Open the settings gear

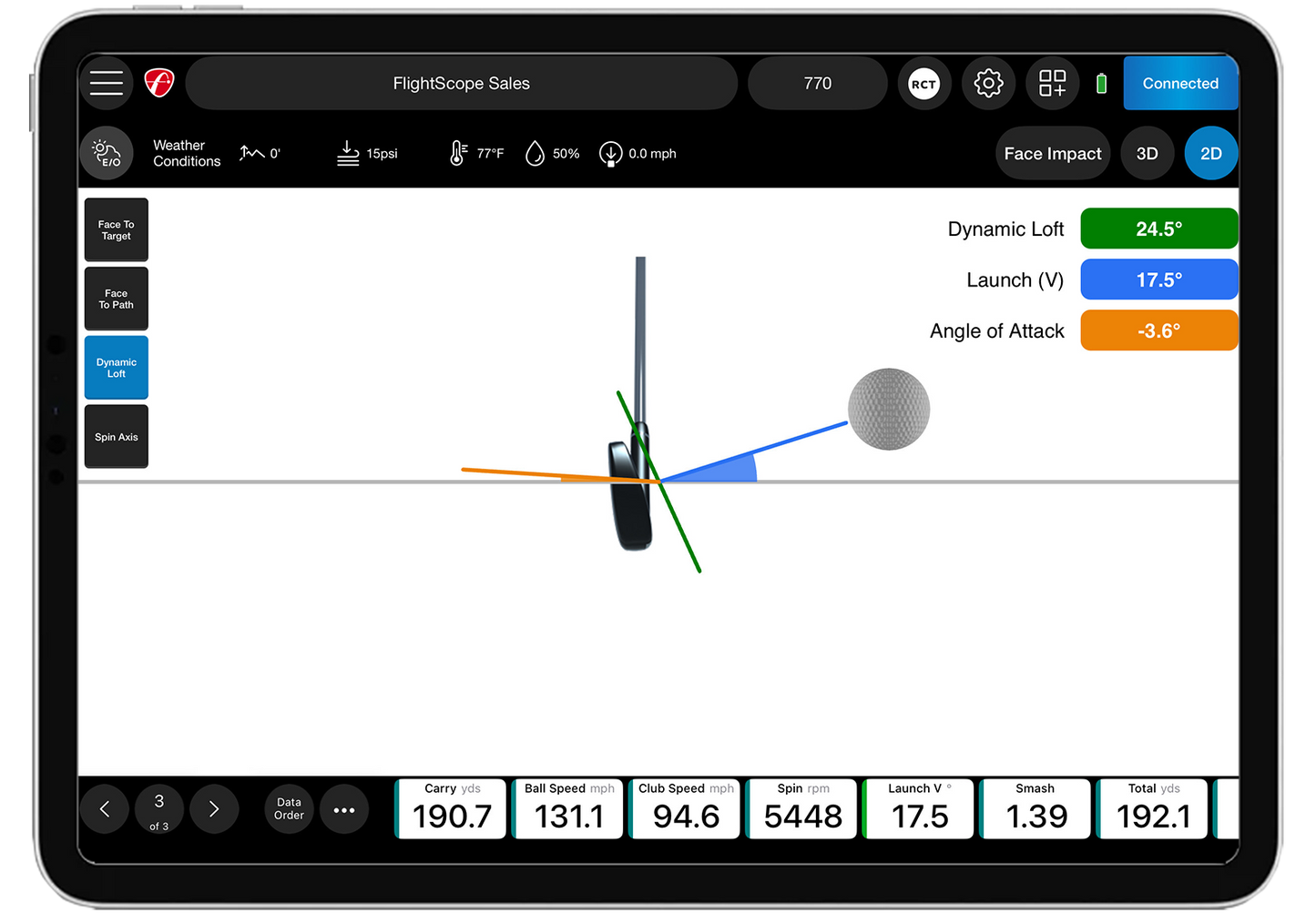[x=988, y=83]
